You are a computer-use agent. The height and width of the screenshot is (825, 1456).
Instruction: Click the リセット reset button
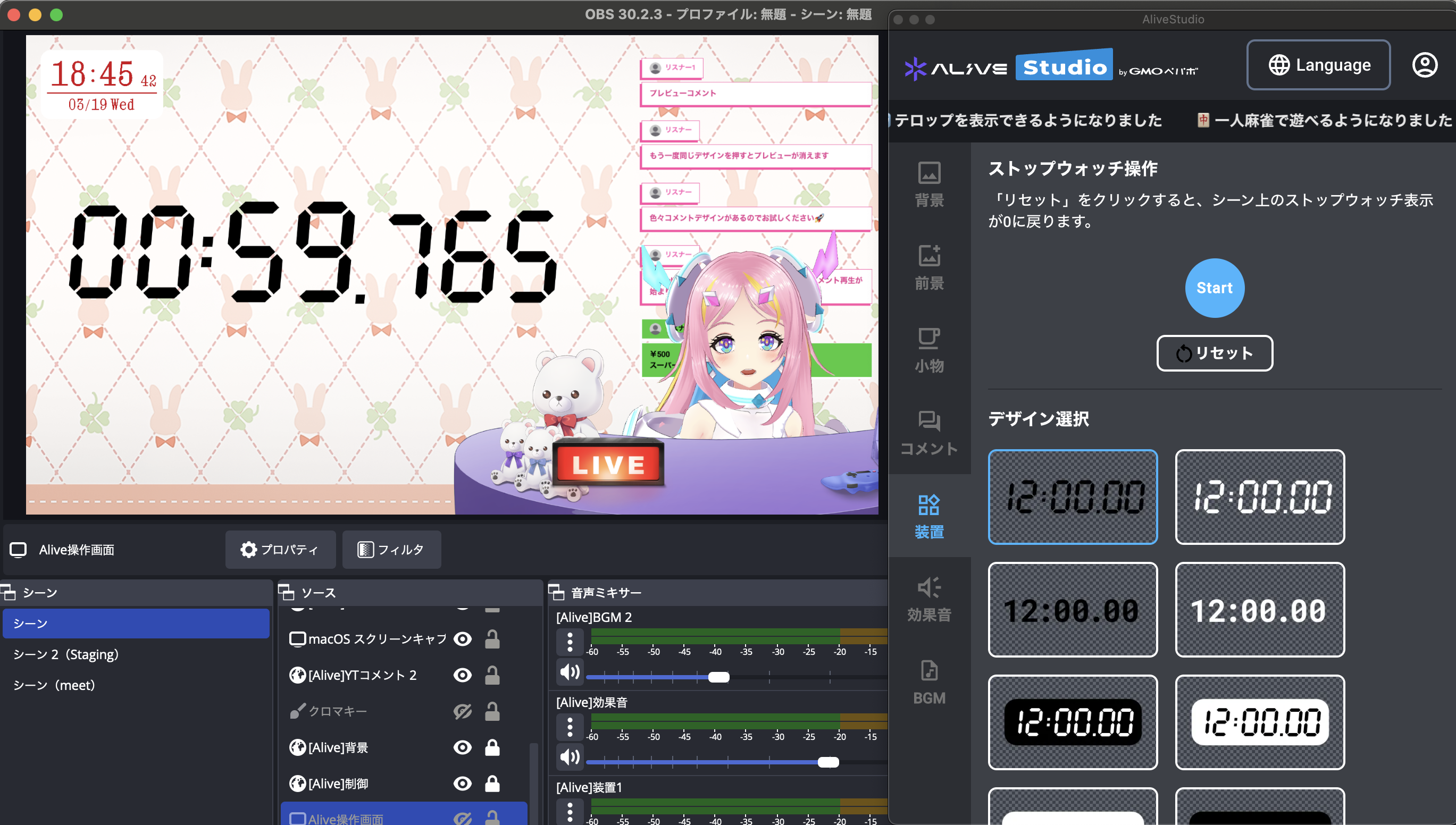coord(1214,353)
